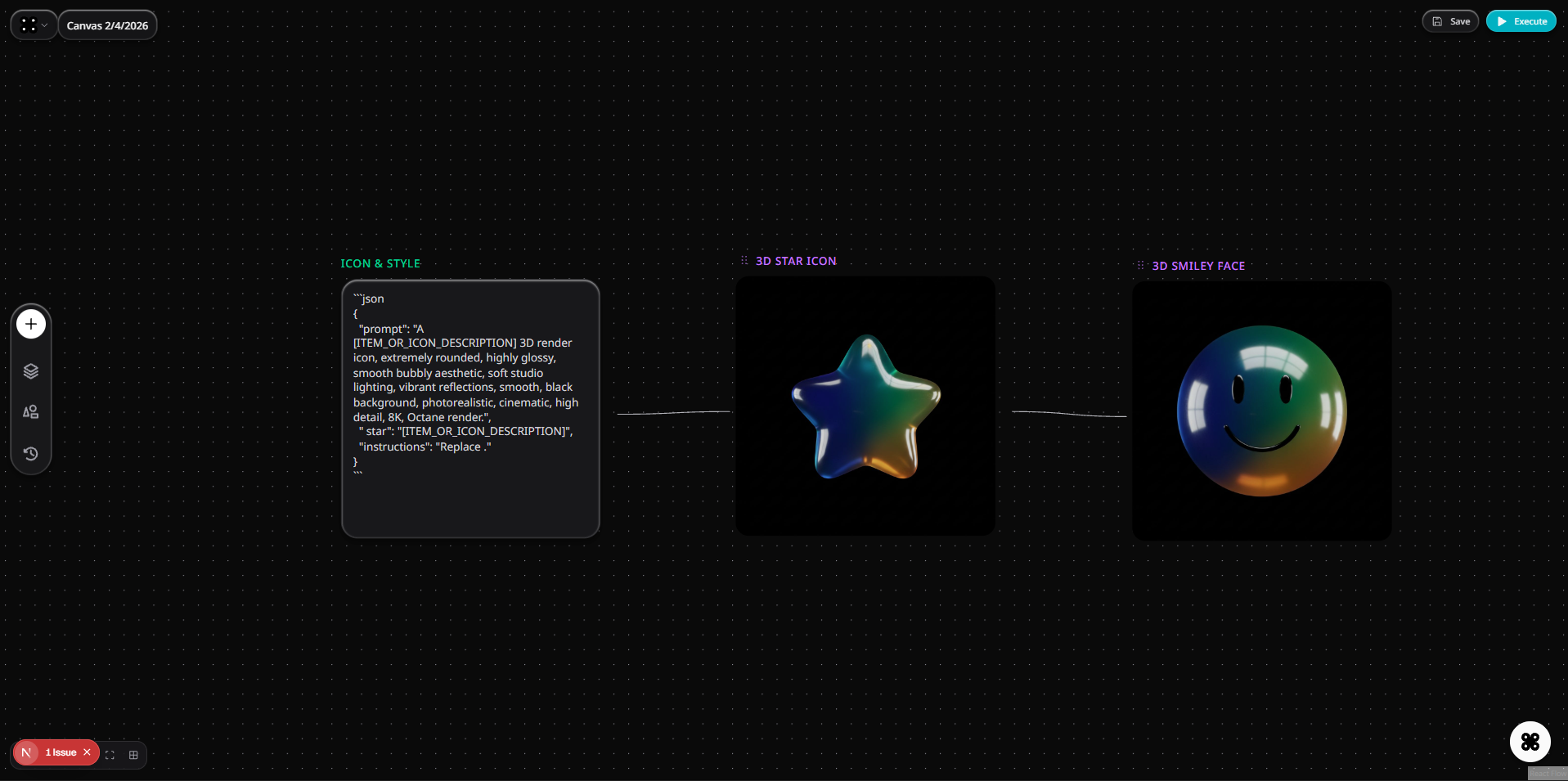Viewport: 1568px width, 781px height.
Task: Open the layers panel icon
Action: 31,371
